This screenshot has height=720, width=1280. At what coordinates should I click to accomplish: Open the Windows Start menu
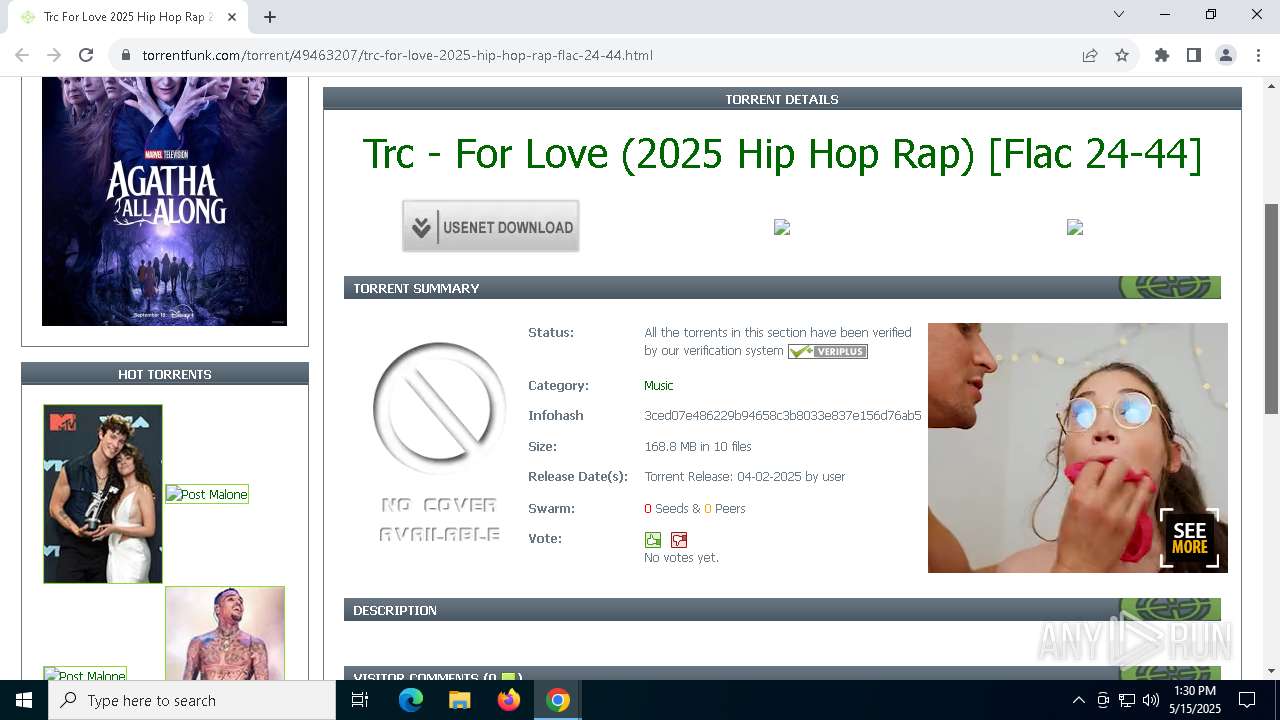coord(24,700)
